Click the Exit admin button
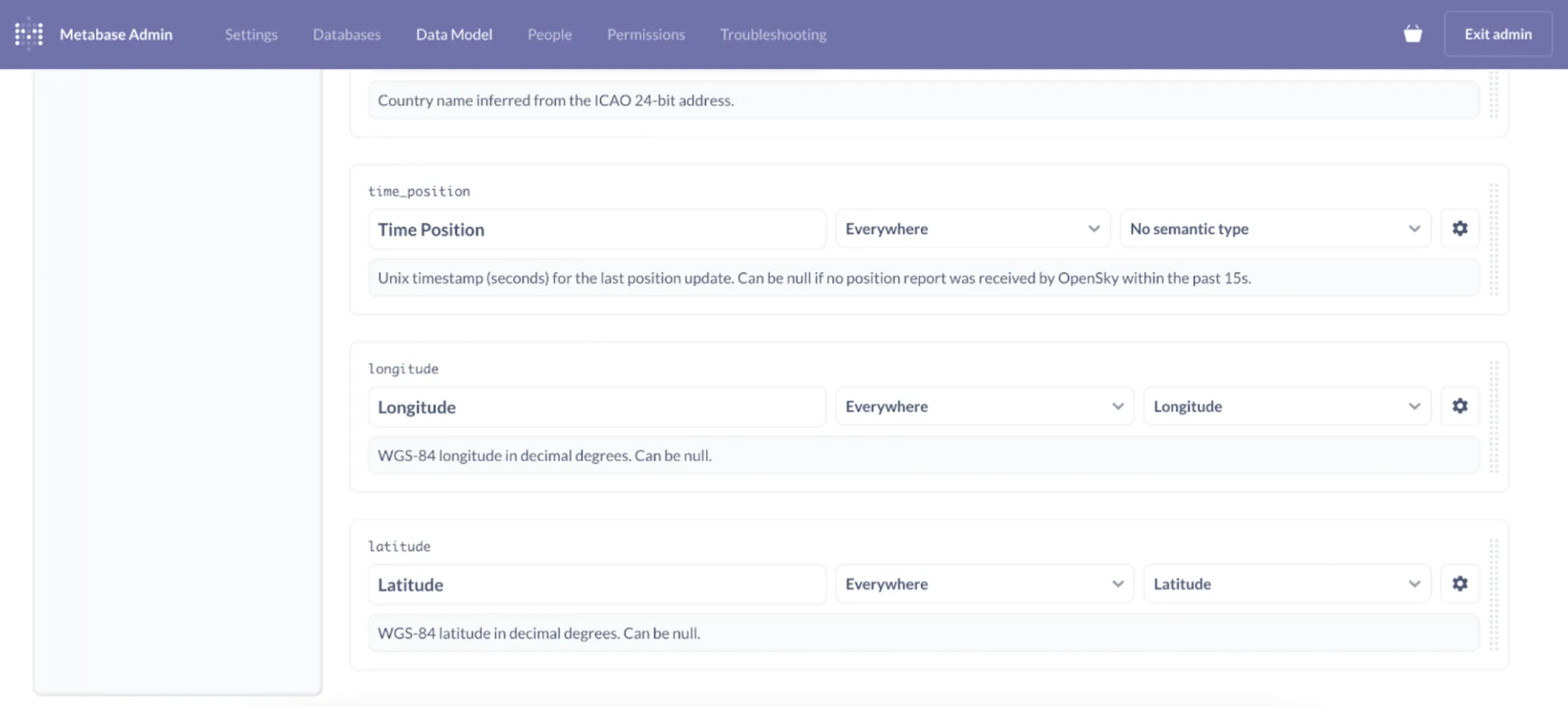 coord(1497,33)
